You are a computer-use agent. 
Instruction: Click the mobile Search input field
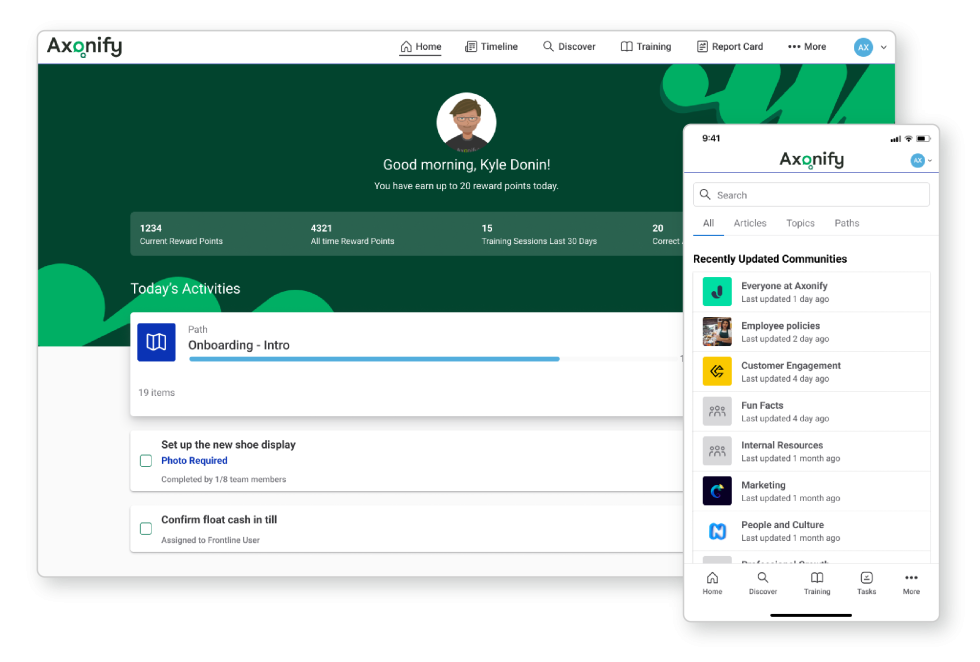[811, 195]
